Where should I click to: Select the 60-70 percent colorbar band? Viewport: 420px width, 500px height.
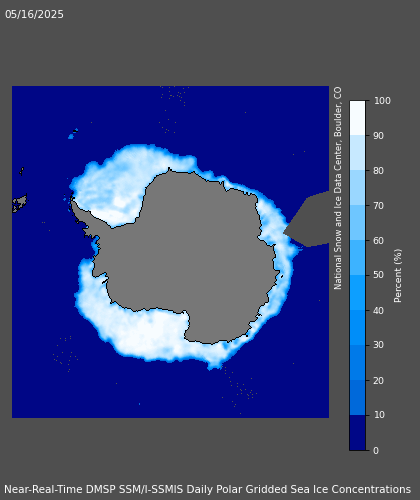coord(357,223)
